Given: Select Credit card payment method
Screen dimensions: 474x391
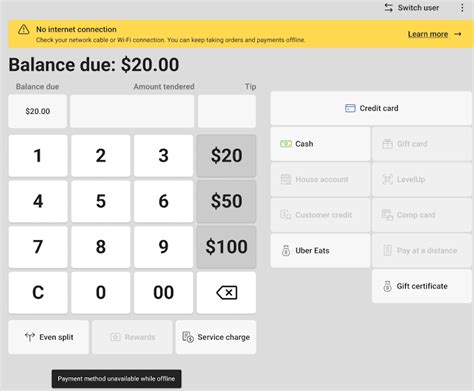Looking at the screenshot, I should point(371,108).
